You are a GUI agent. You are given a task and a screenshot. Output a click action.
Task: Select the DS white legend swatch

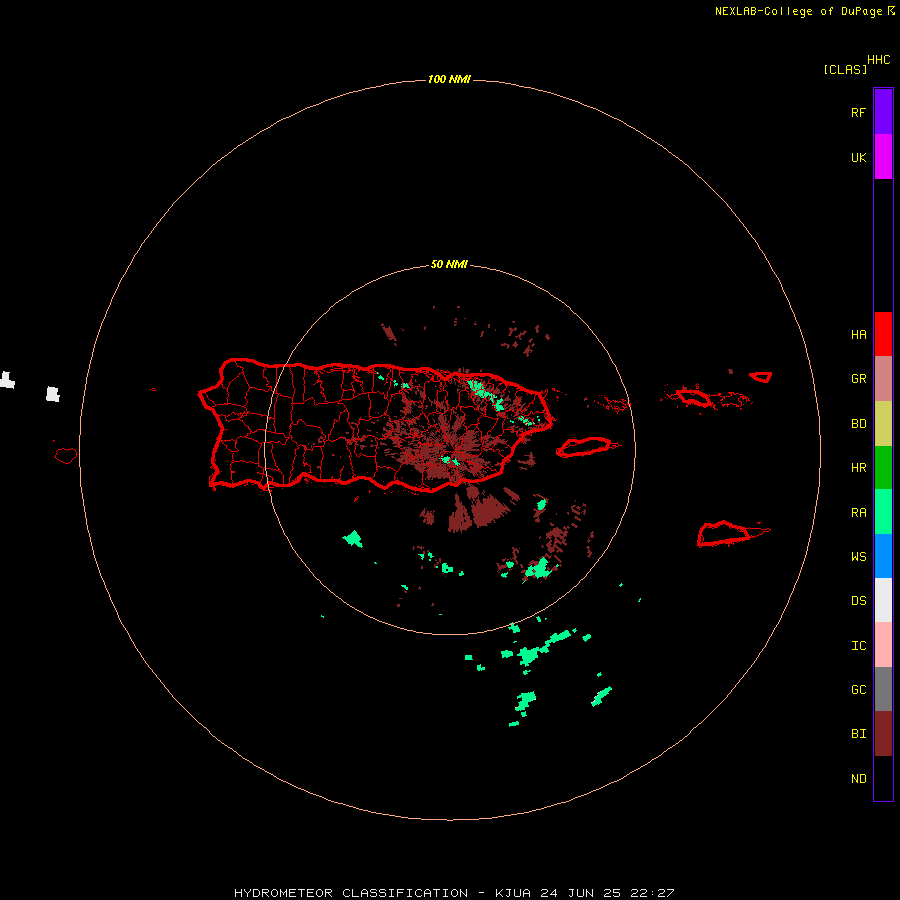pyautogui.click(x=883, y=600)
